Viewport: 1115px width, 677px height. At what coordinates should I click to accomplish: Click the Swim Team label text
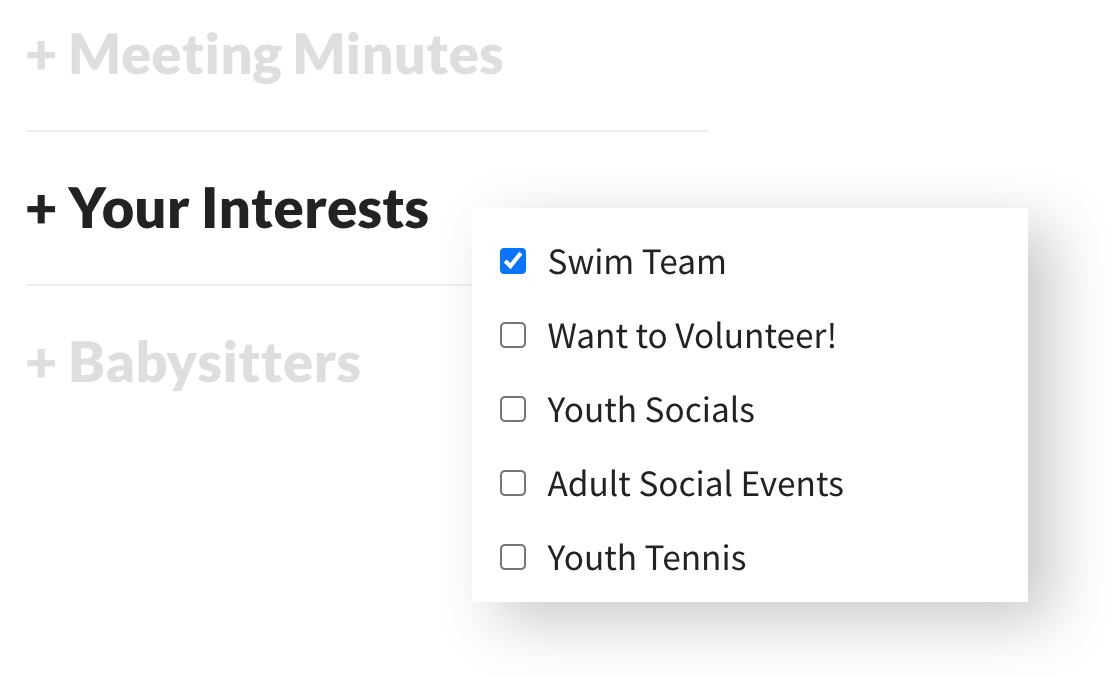pos(637,262)
